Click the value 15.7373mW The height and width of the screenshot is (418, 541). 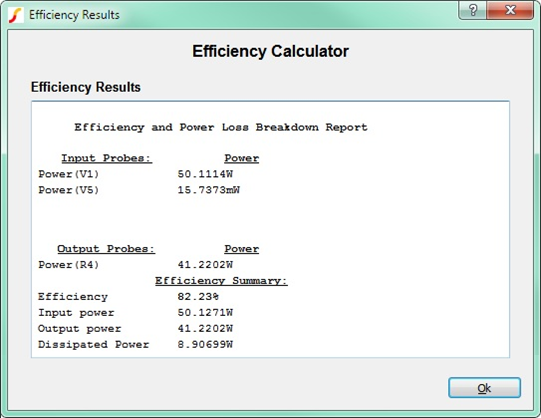[x=208, y=190]
